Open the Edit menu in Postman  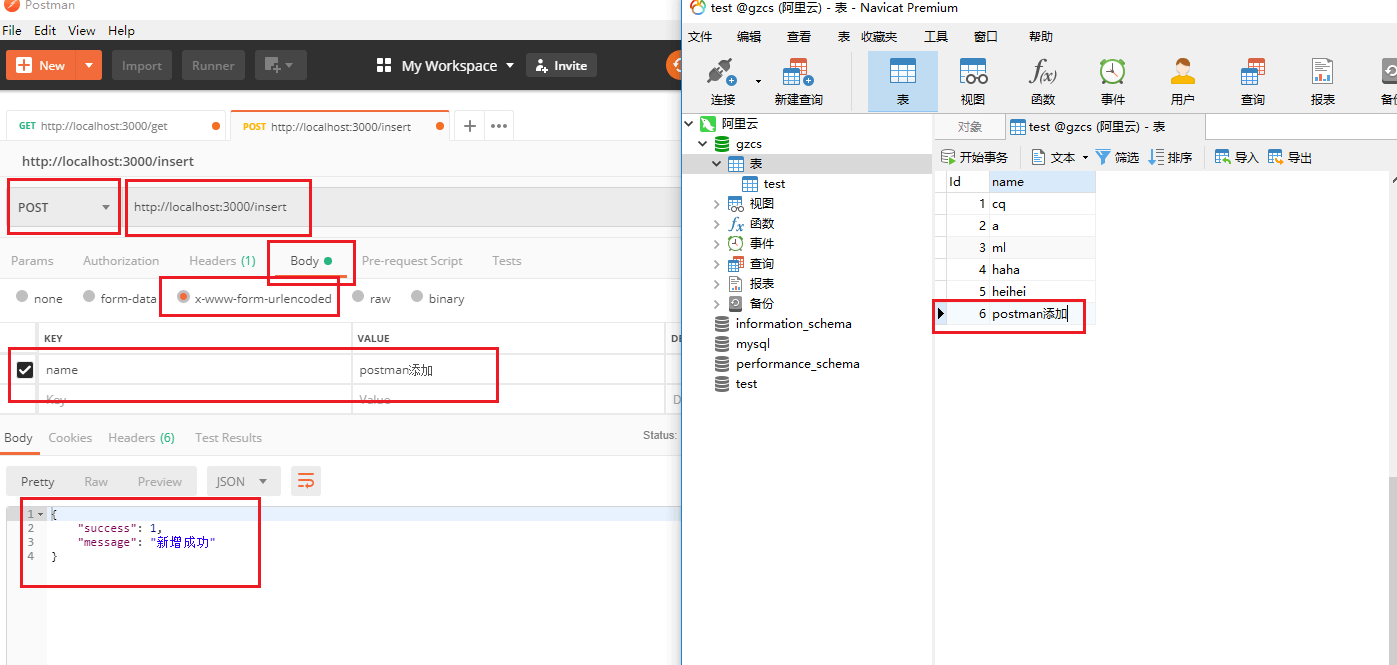(45, 31)
